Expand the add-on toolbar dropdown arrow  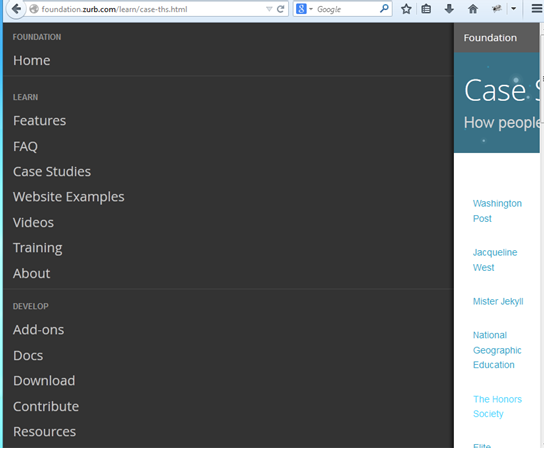513,9
